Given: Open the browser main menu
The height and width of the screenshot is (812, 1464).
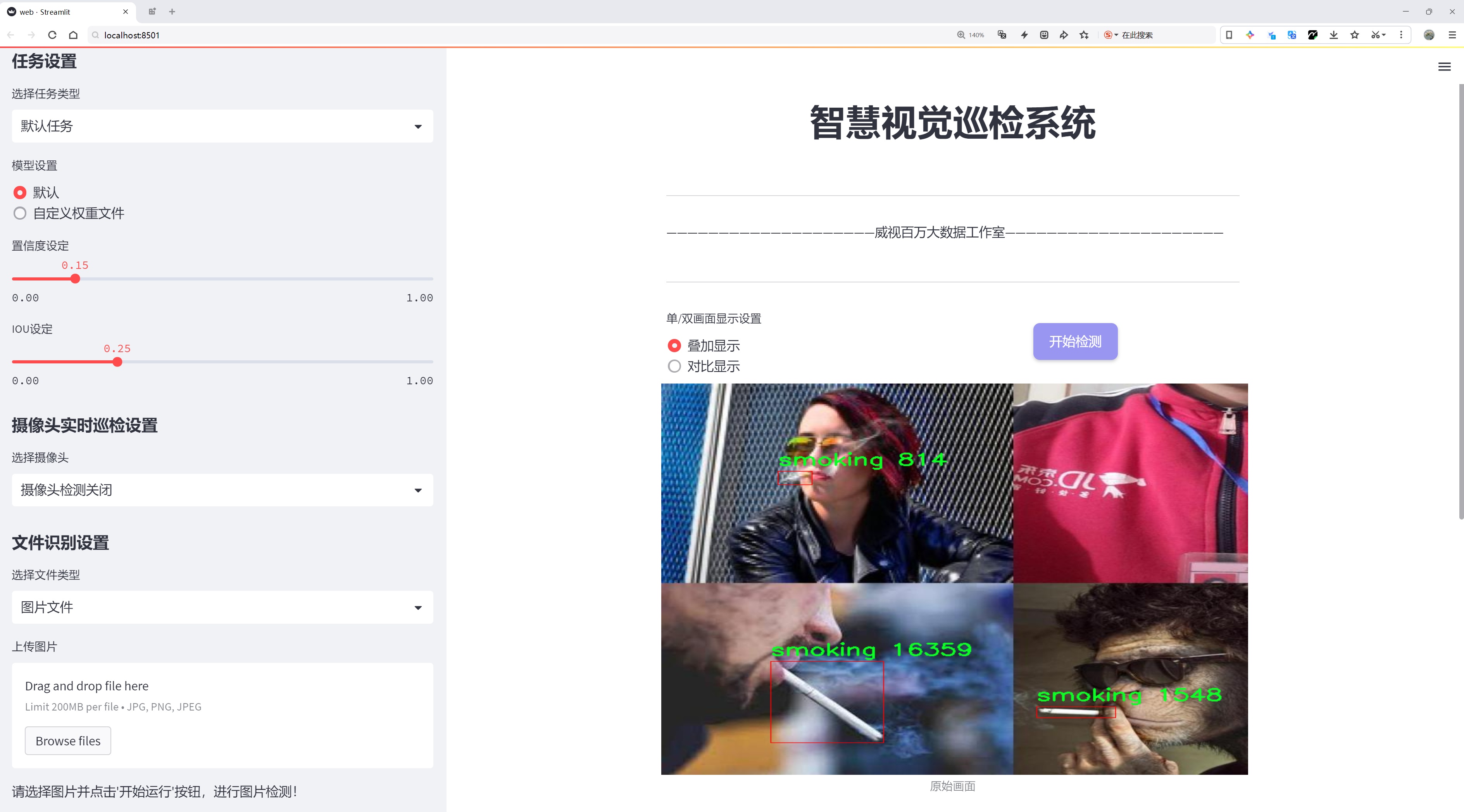Looking at the screenshot, I should pos(1452,34).
